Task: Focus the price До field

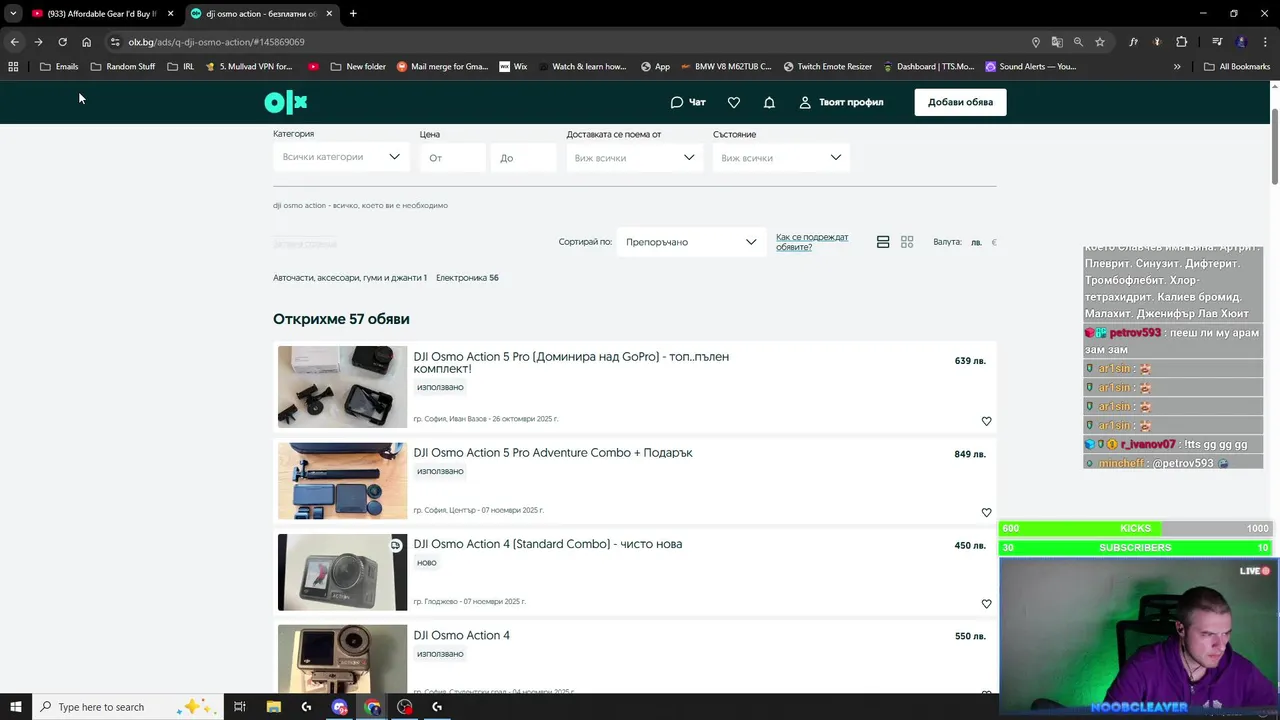Action: pyautogui.click(x=523, y=158)
